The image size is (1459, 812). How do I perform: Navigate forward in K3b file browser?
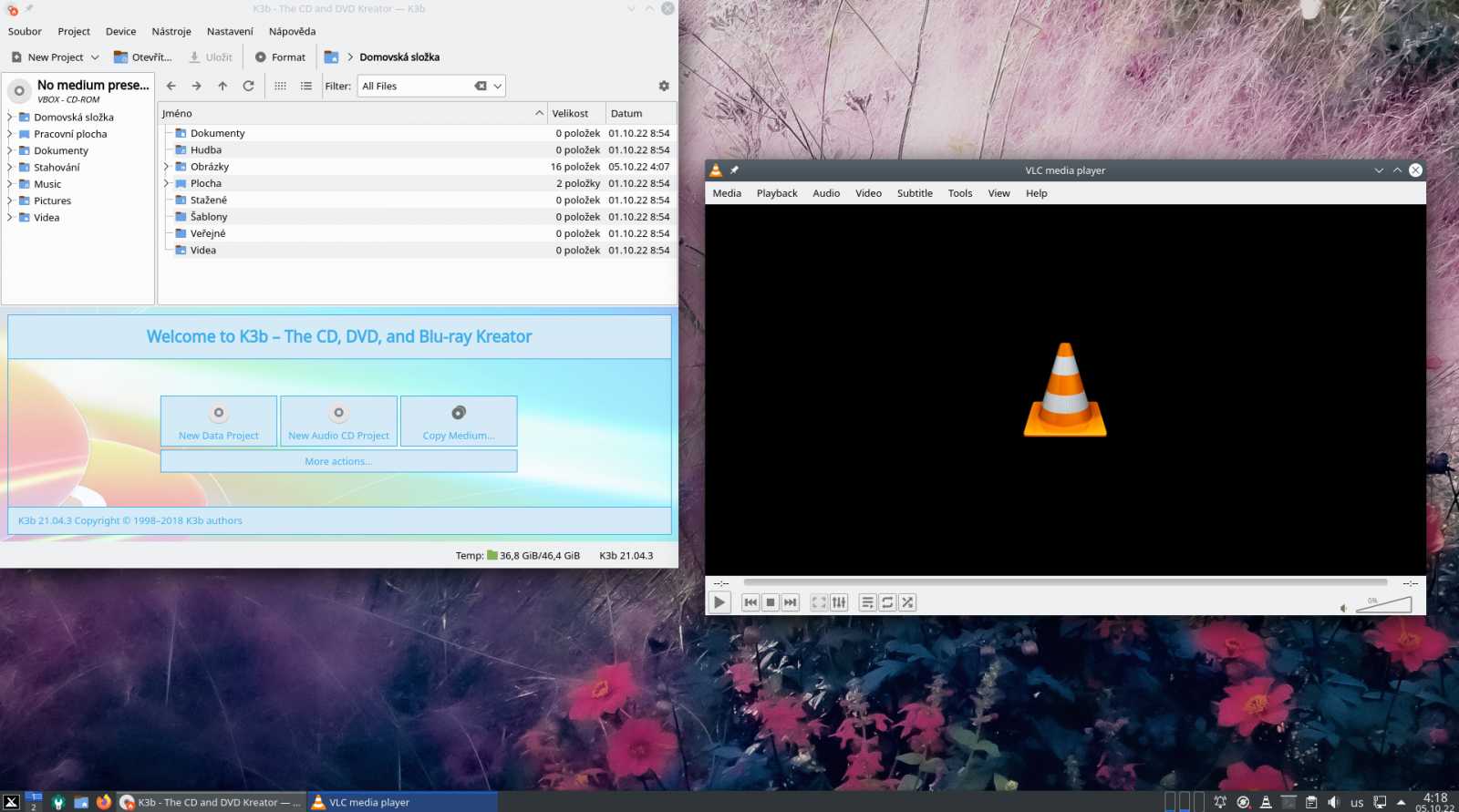coord(196,86)
